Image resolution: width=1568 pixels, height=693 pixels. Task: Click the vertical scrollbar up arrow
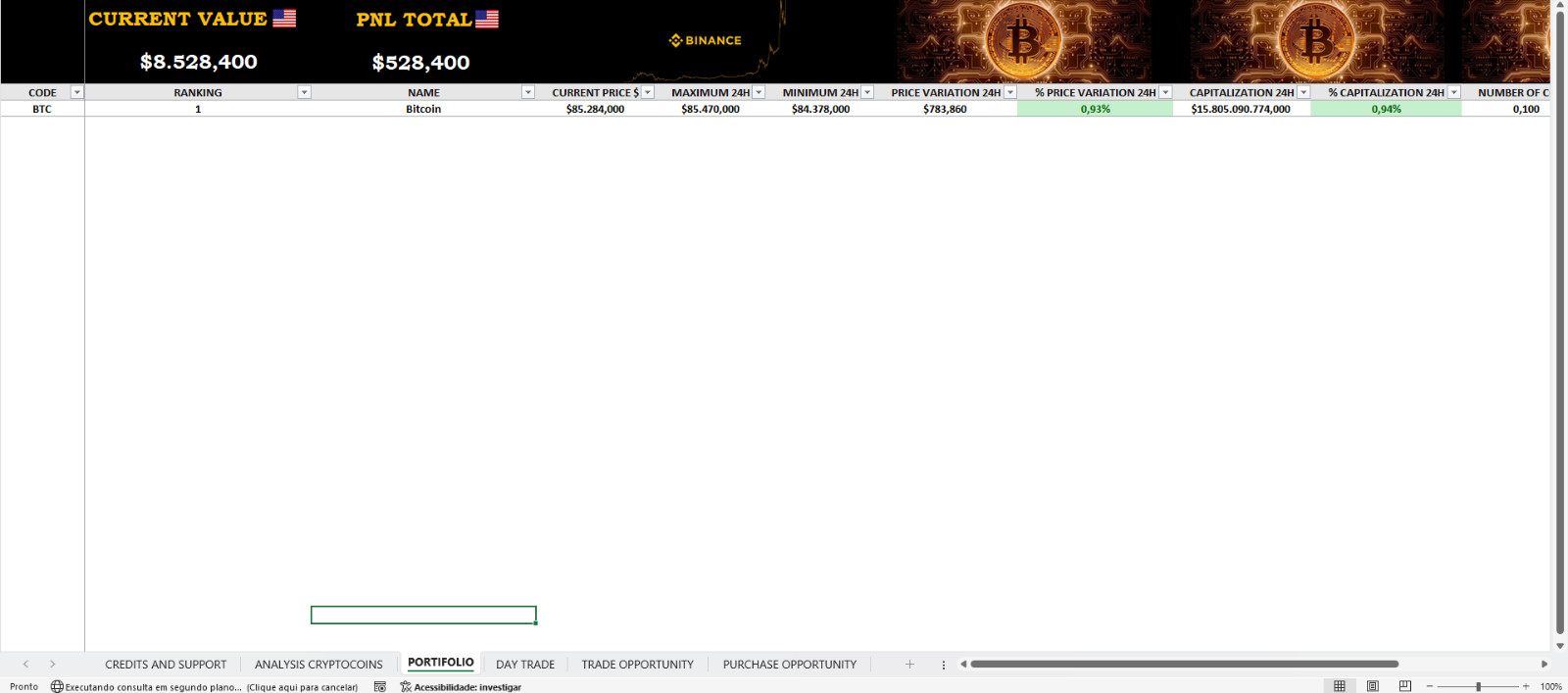pyautogui.click(x=1560, y=6)
